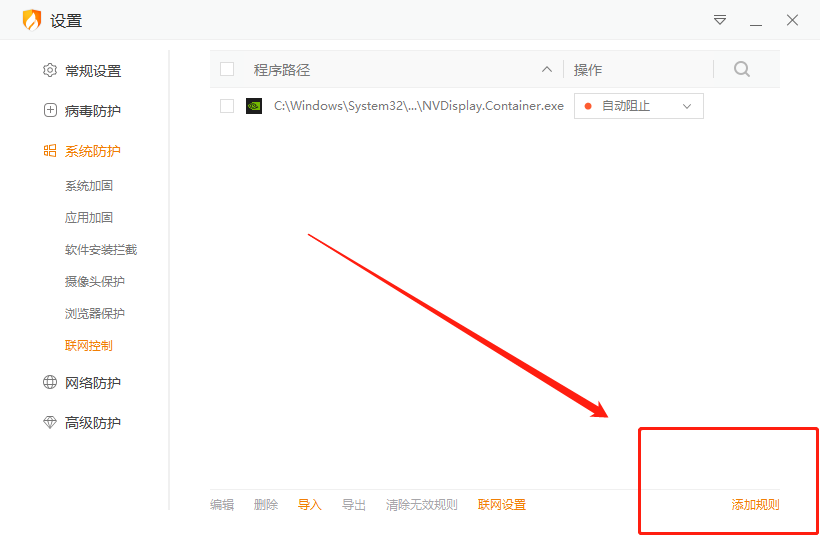Click the 常规设置 gear icon

pyautogui.click(x=50, y=70)
